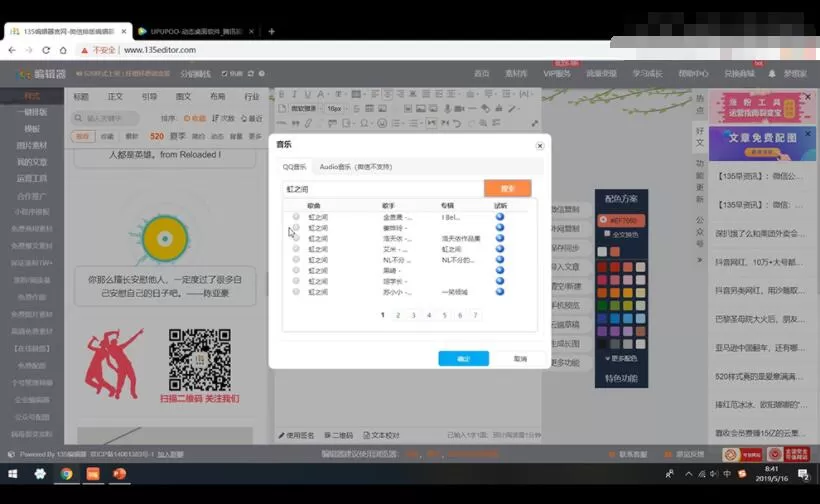The width and height of the screenshot is (820, 504).
Task: Switch to Audio音乐 tab
Action: click(x=356, y=167)
